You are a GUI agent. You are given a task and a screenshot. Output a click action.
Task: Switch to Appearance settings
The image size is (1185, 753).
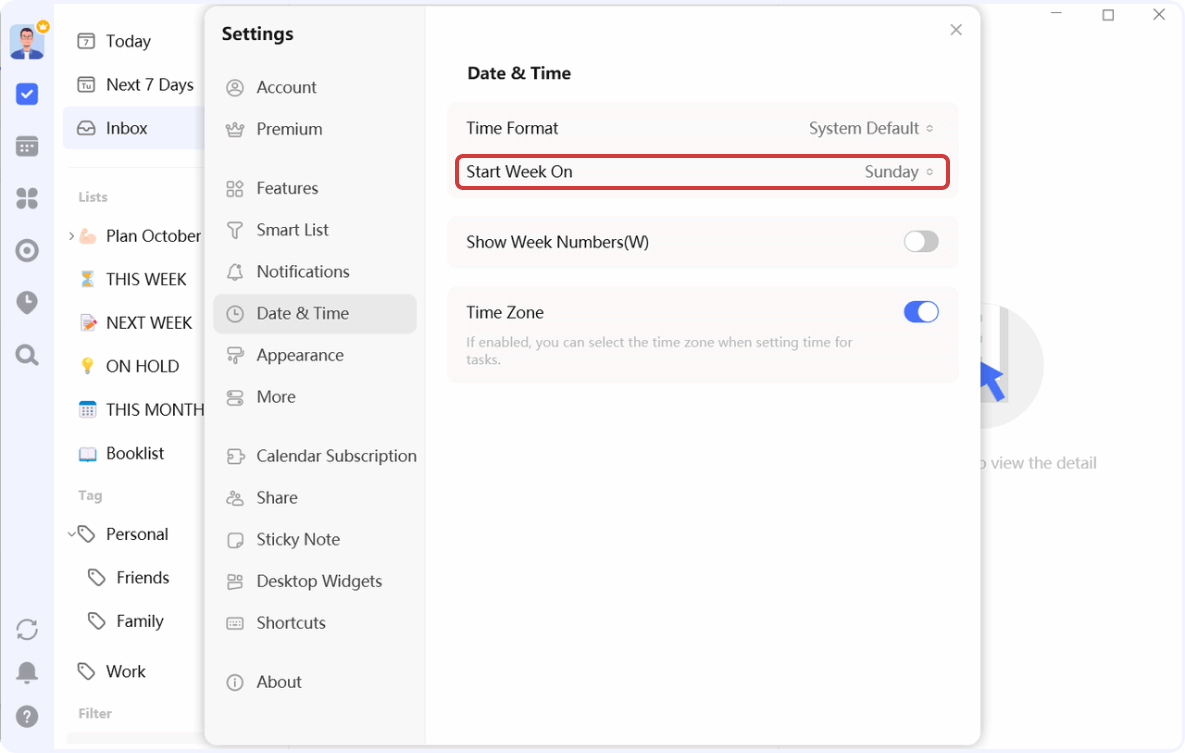pyautogui.click(x=300, y=355)
